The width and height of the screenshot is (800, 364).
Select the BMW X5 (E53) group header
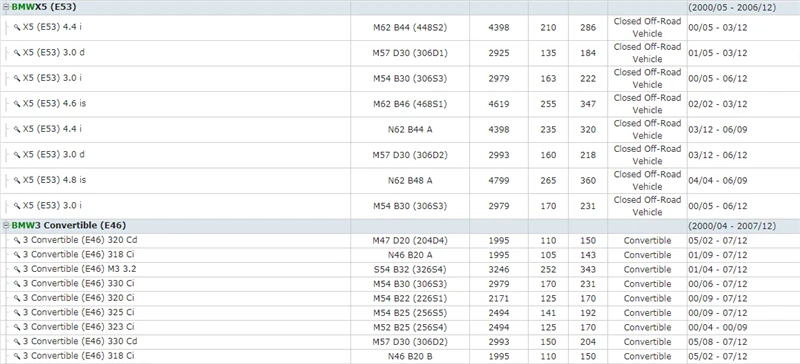point(44,8)
